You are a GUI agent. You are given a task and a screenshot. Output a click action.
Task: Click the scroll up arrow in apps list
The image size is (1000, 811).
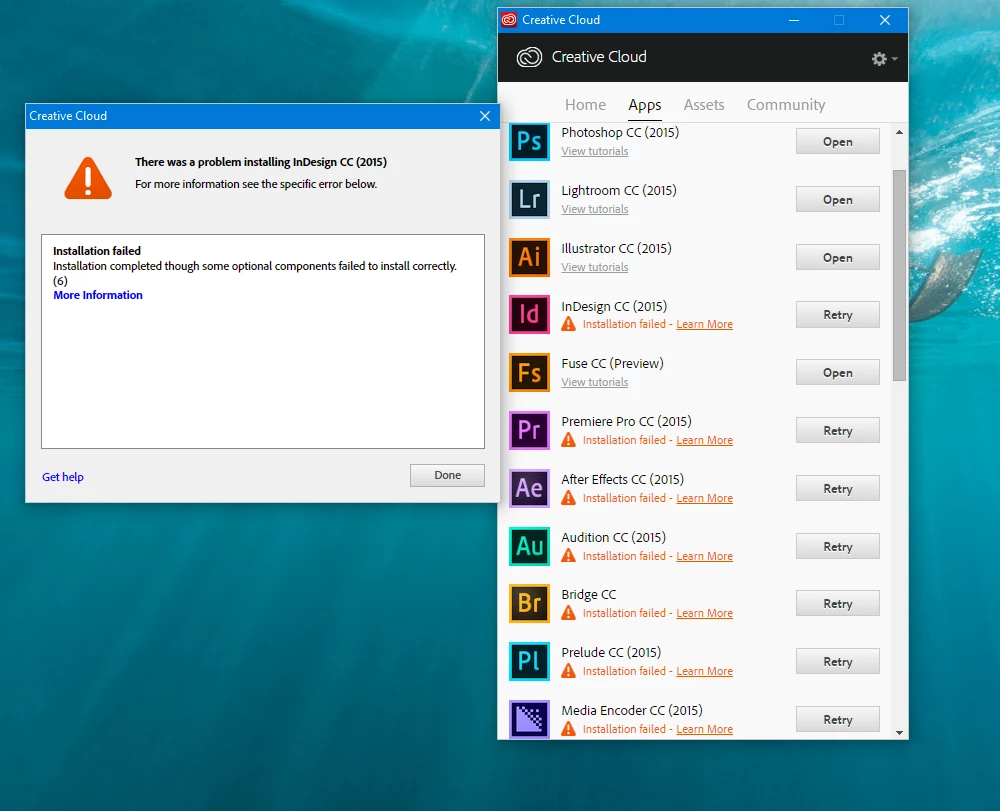899,133
